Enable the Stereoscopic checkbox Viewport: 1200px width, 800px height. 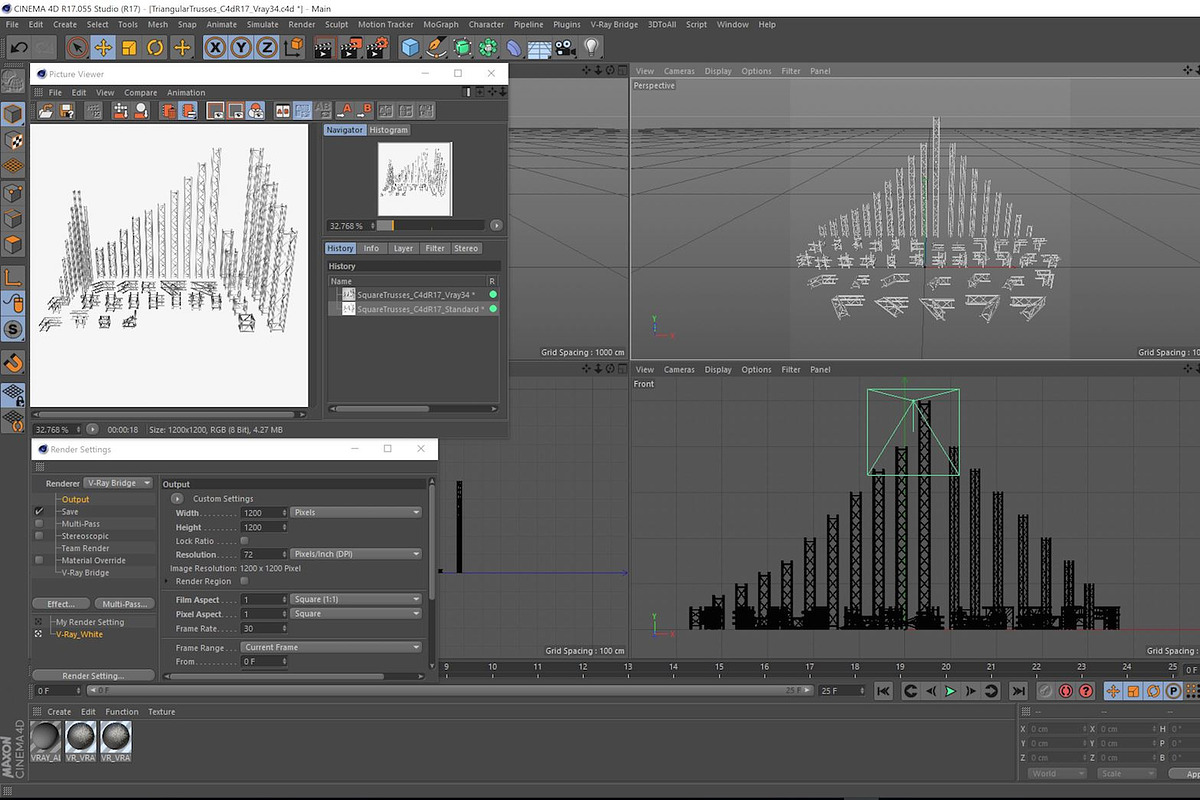[x=39, y=536]
